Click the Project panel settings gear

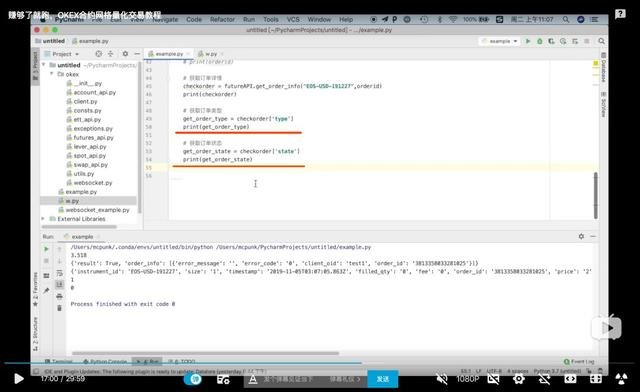coord(125,54)
